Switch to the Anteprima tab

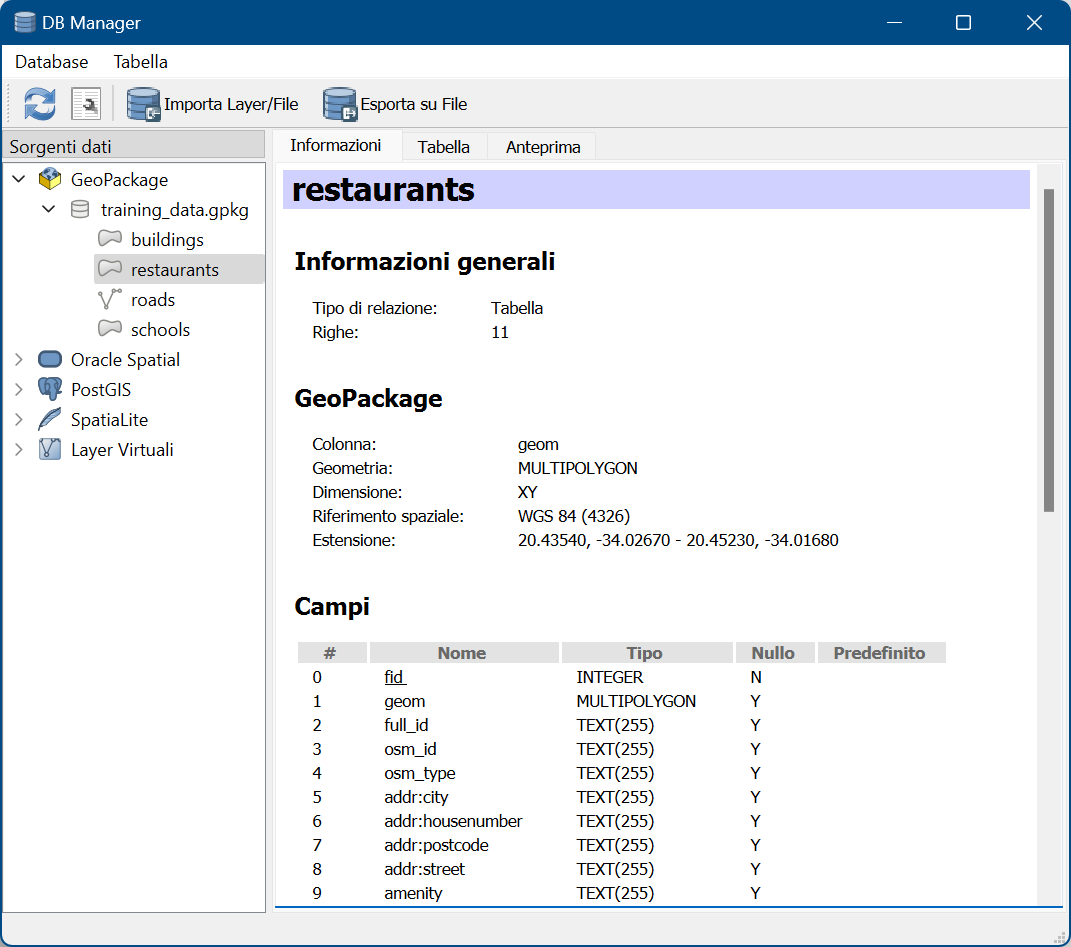click(x=543, y=147)
